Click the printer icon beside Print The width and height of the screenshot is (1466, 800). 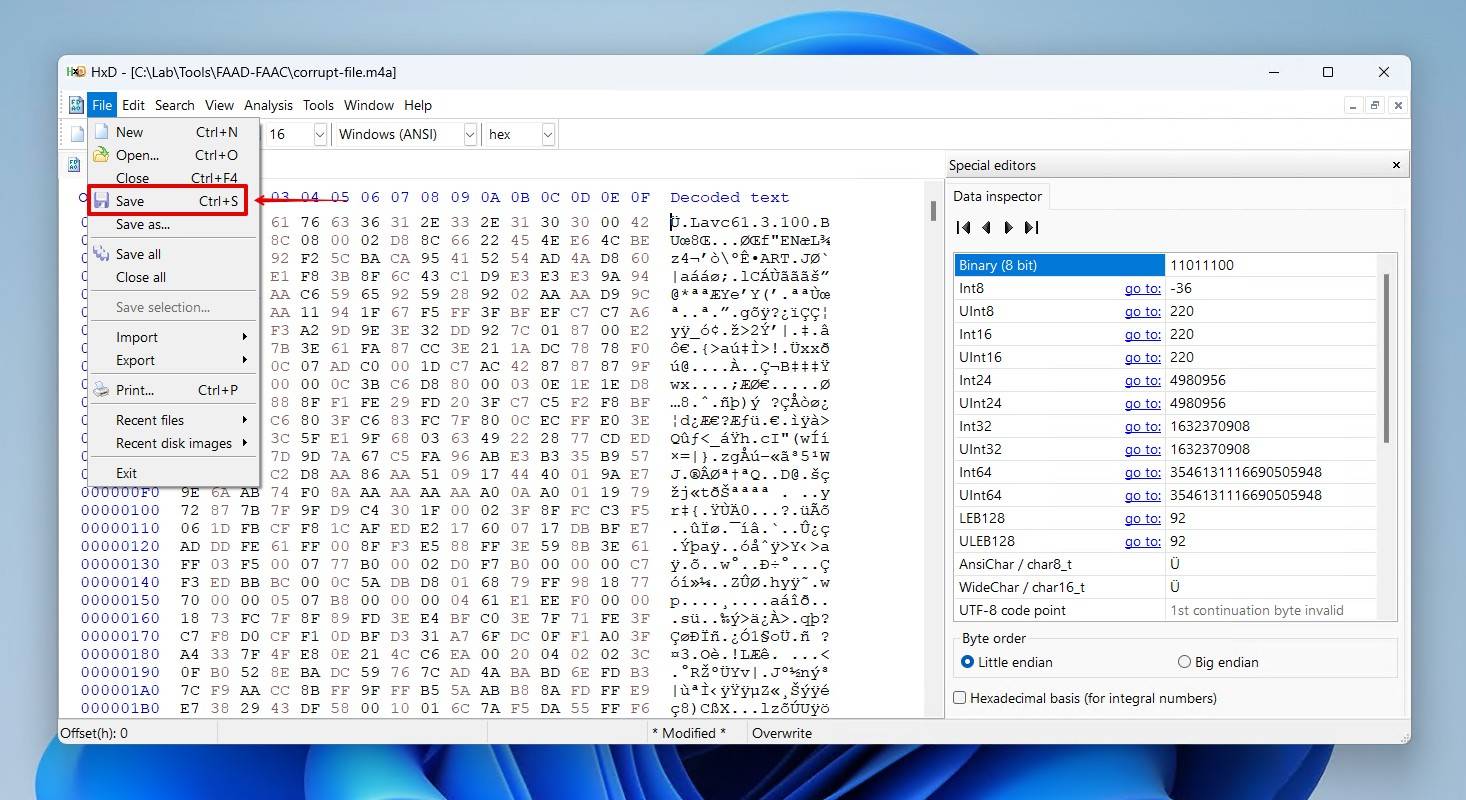click(x=101, y=390)
